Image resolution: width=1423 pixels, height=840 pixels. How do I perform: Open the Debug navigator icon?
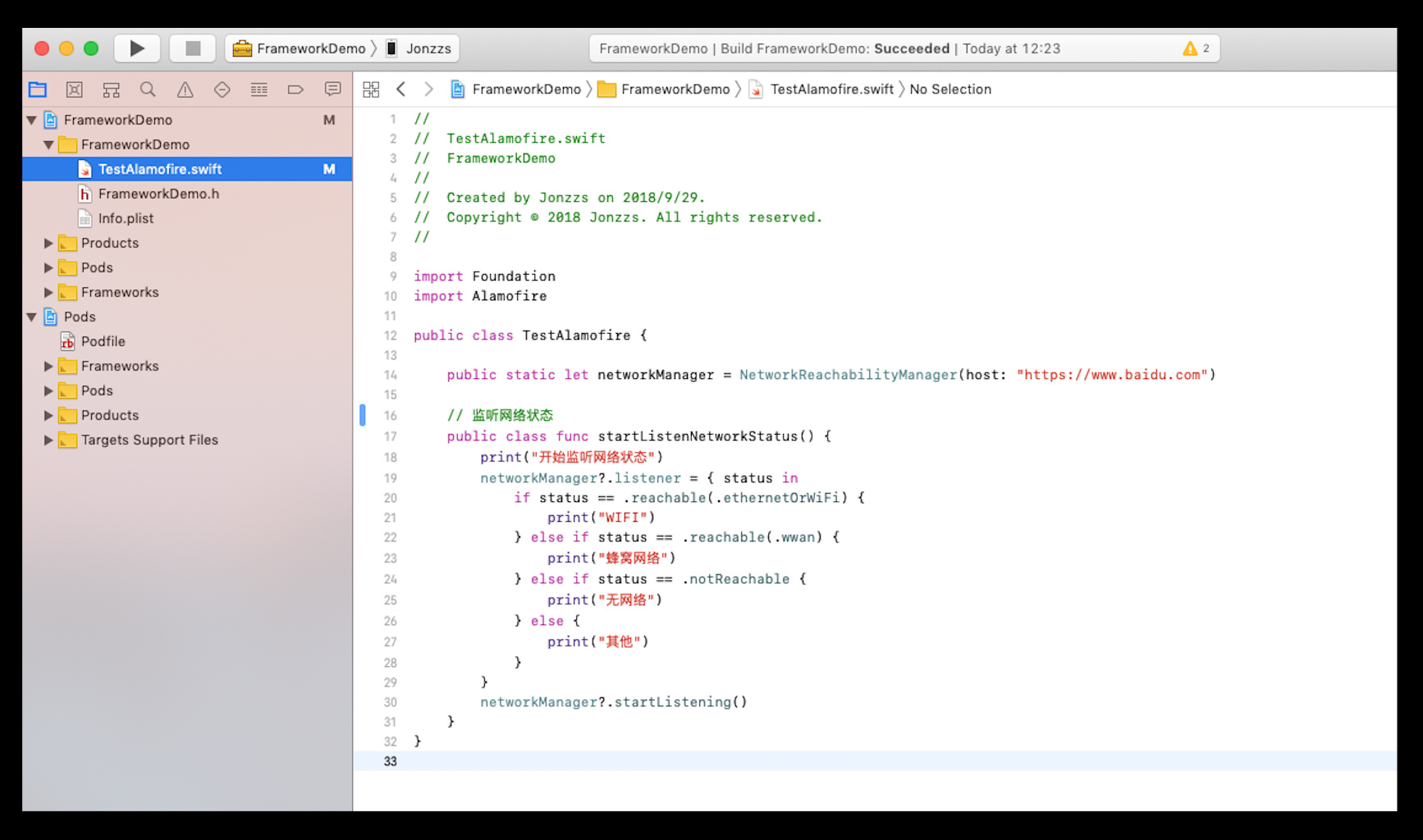coord(259,89)
